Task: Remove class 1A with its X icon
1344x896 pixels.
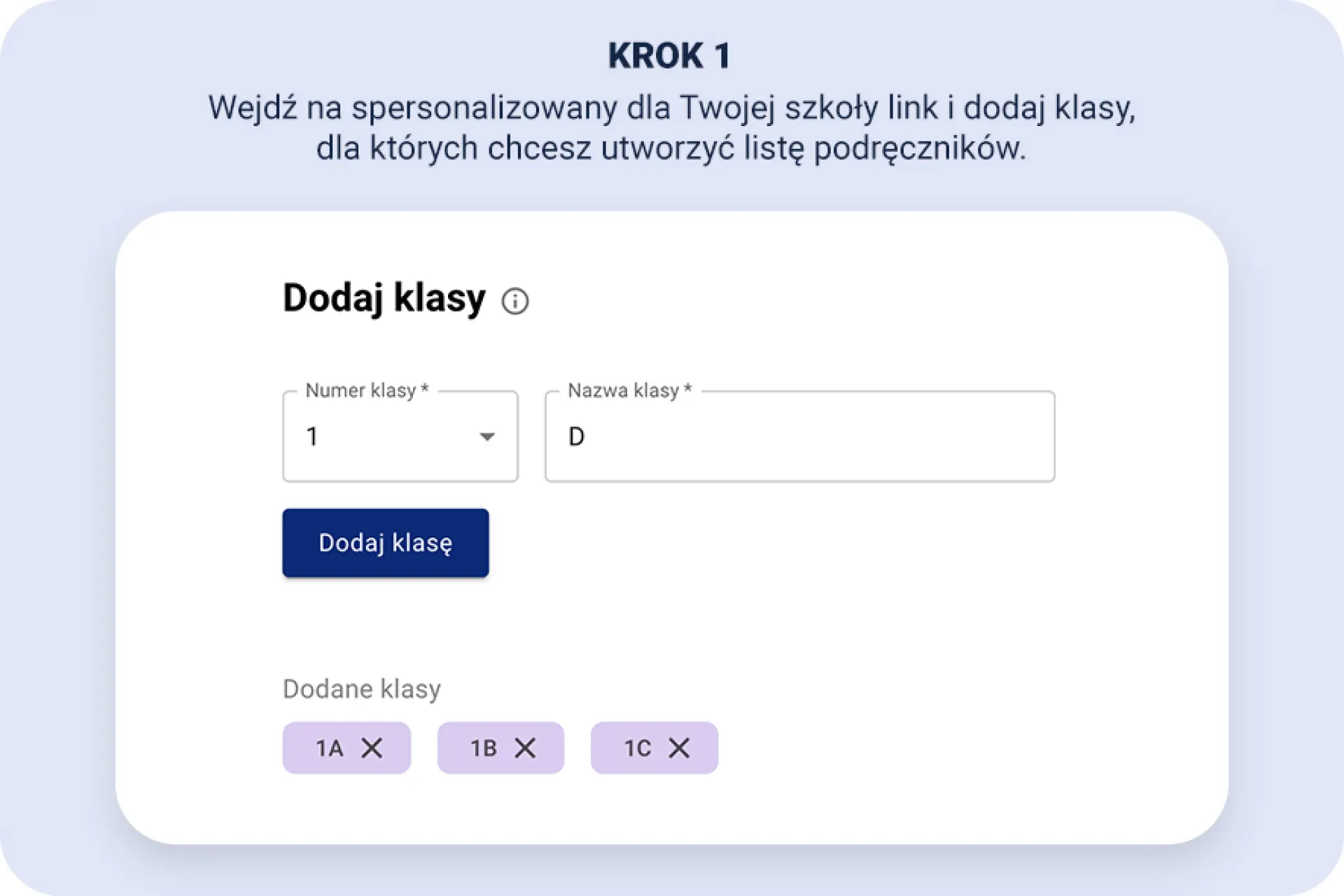Action: 372,748
